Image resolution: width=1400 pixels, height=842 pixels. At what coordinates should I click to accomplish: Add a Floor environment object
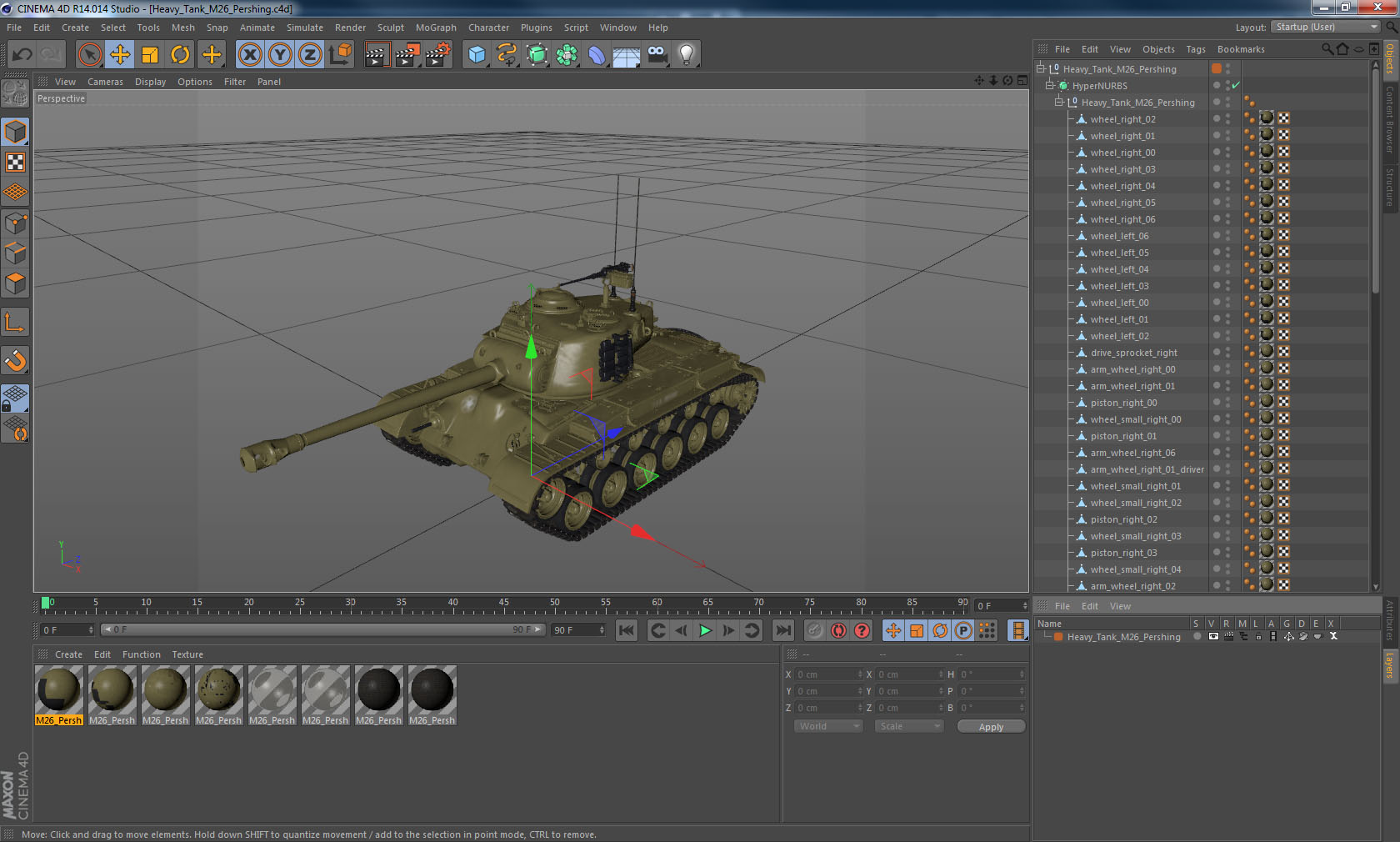627,55
